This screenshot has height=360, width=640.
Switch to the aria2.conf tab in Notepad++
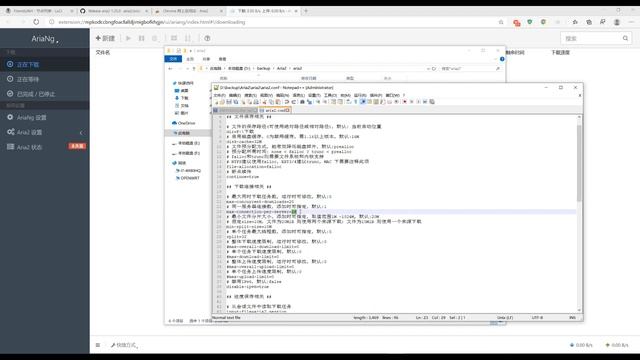pyautogui.click(x=275, y=110)
